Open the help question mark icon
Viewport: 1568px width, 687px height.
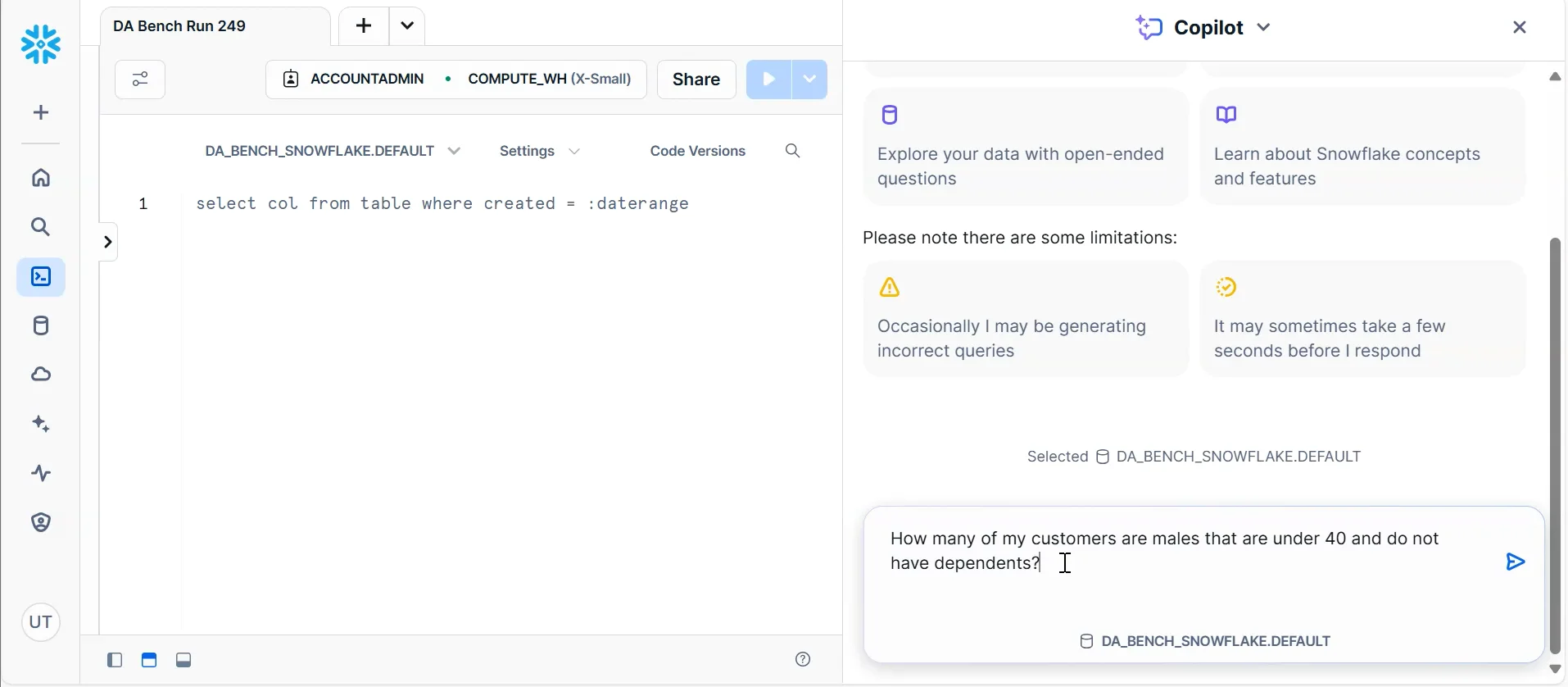[x=803, y=660]
